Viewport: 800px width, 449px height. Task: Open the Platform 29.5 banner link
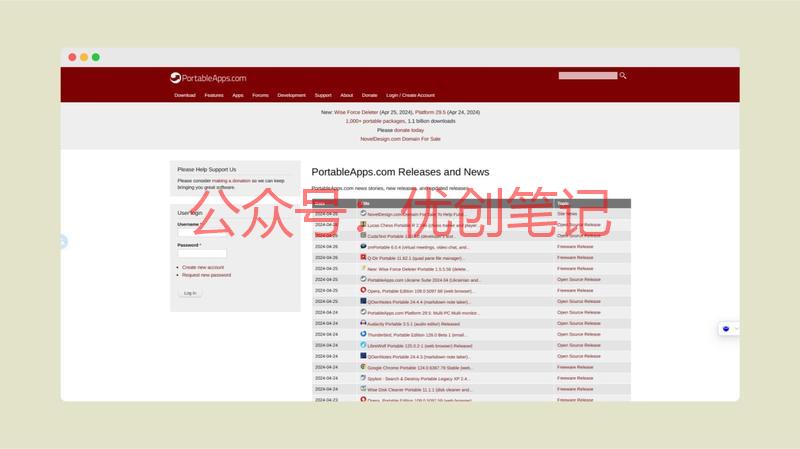coord(430,112)
